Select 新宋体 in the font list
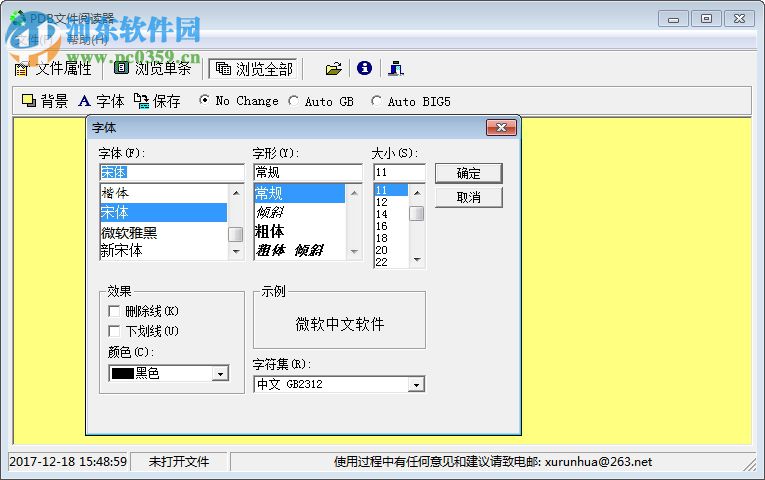The width and height of the screenshot is (765, 480). (163, 251)
